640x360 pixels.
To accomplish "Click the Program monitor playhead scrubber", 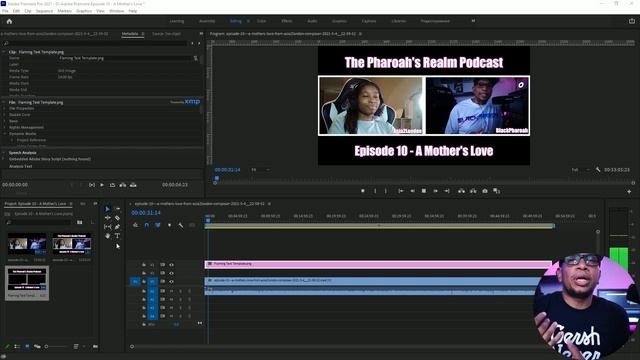I will (x=217, y=178).
